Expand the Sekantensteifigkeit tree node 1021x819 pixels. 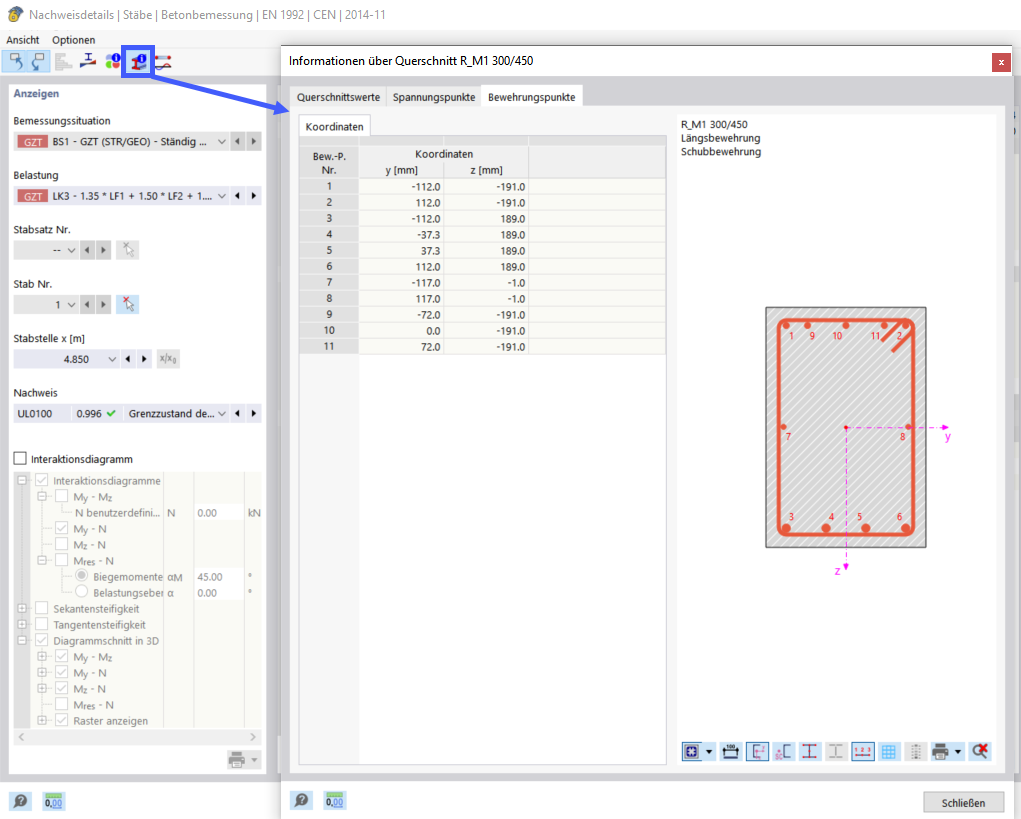point(21,608)
